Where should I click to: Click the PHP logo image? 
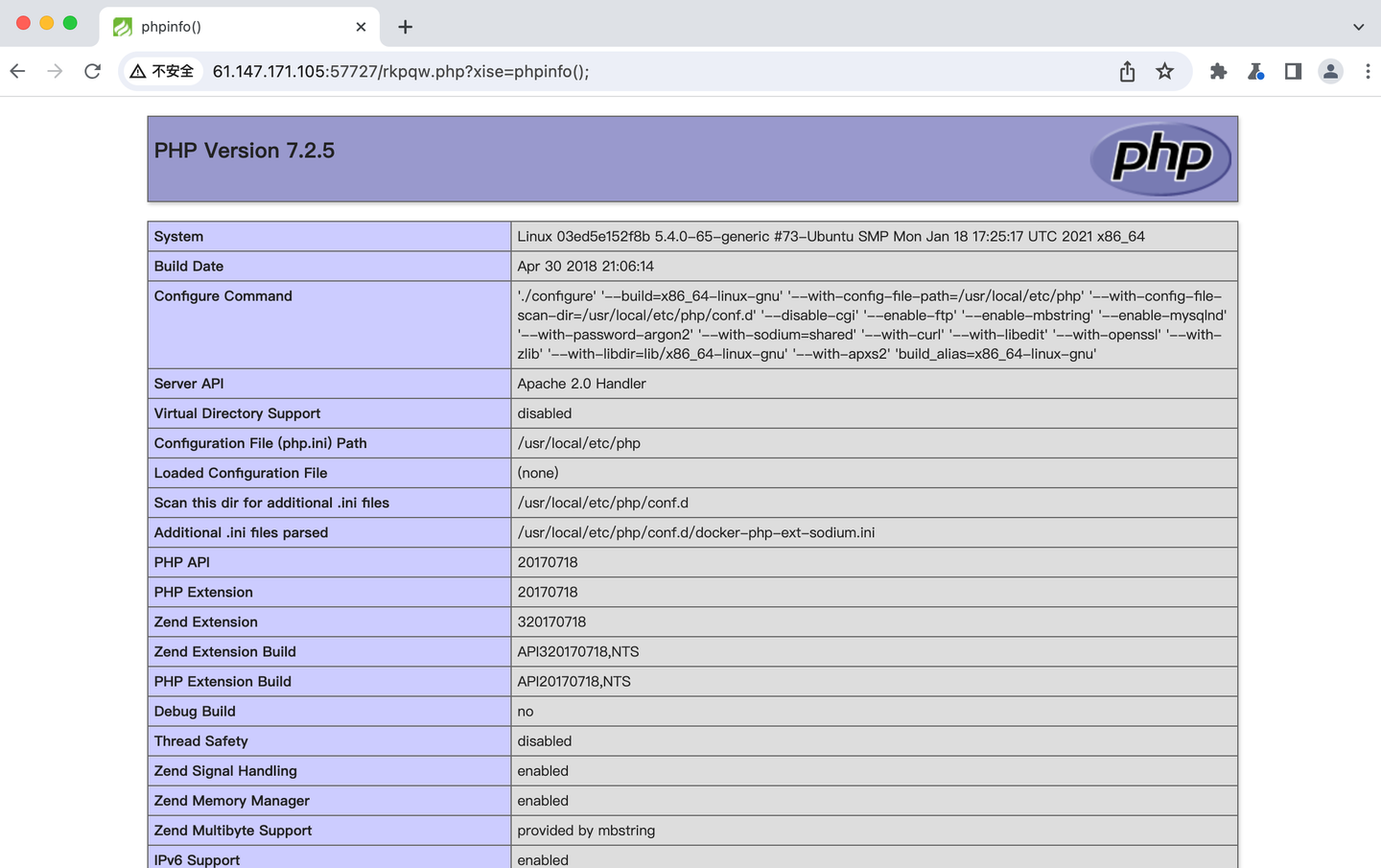[x=1160, y=158]
